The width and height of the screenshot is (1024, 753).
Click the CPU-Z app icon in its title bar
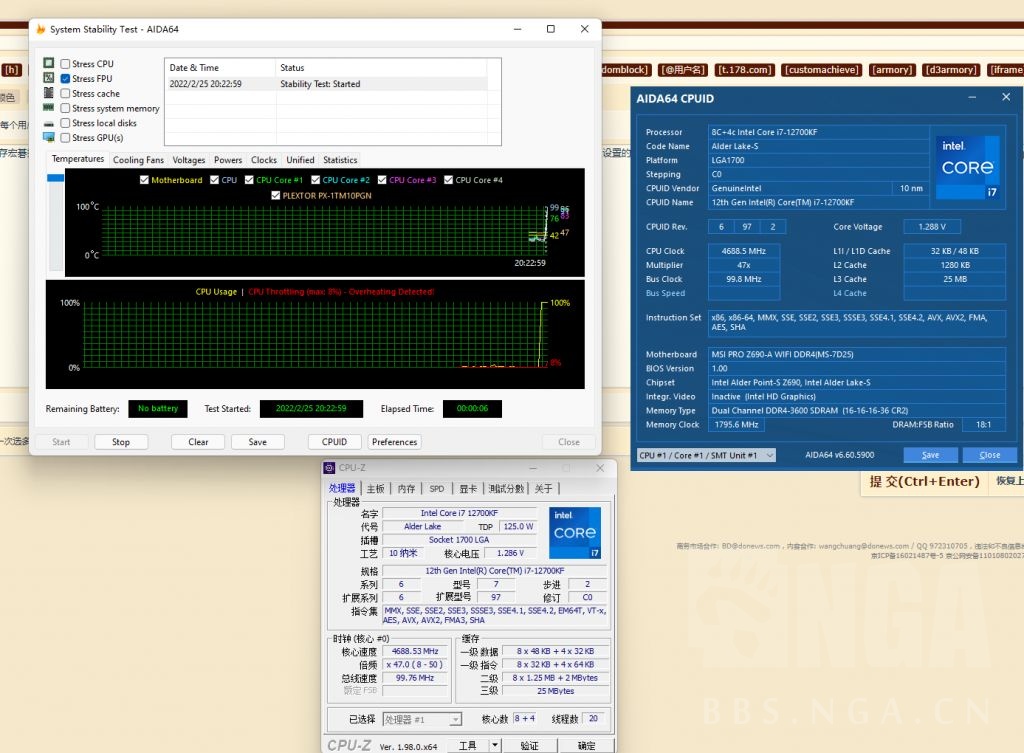click(x=330, y=467)
